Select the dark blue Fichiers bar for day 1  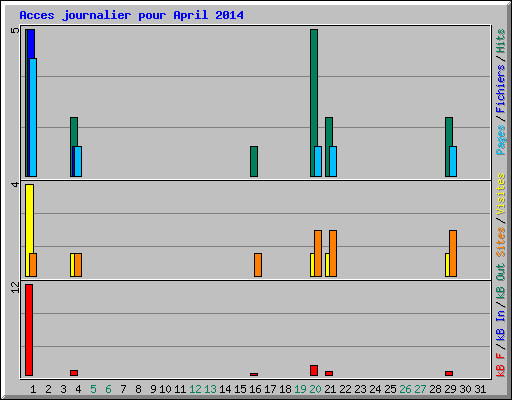click(x=31, y=44)
